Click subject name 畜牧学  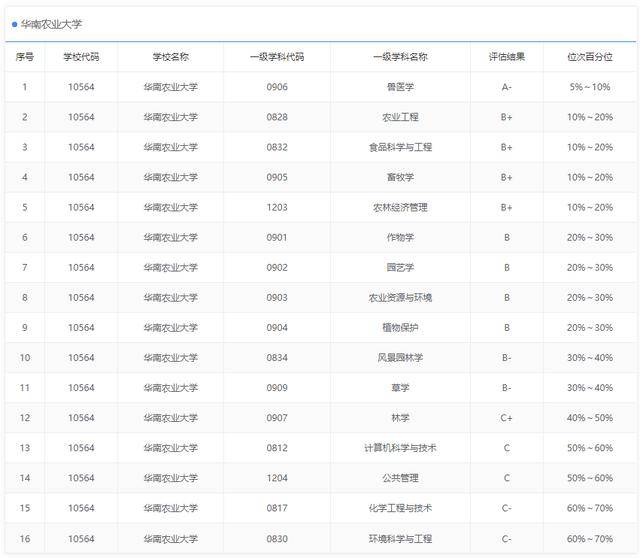[400, 177]
